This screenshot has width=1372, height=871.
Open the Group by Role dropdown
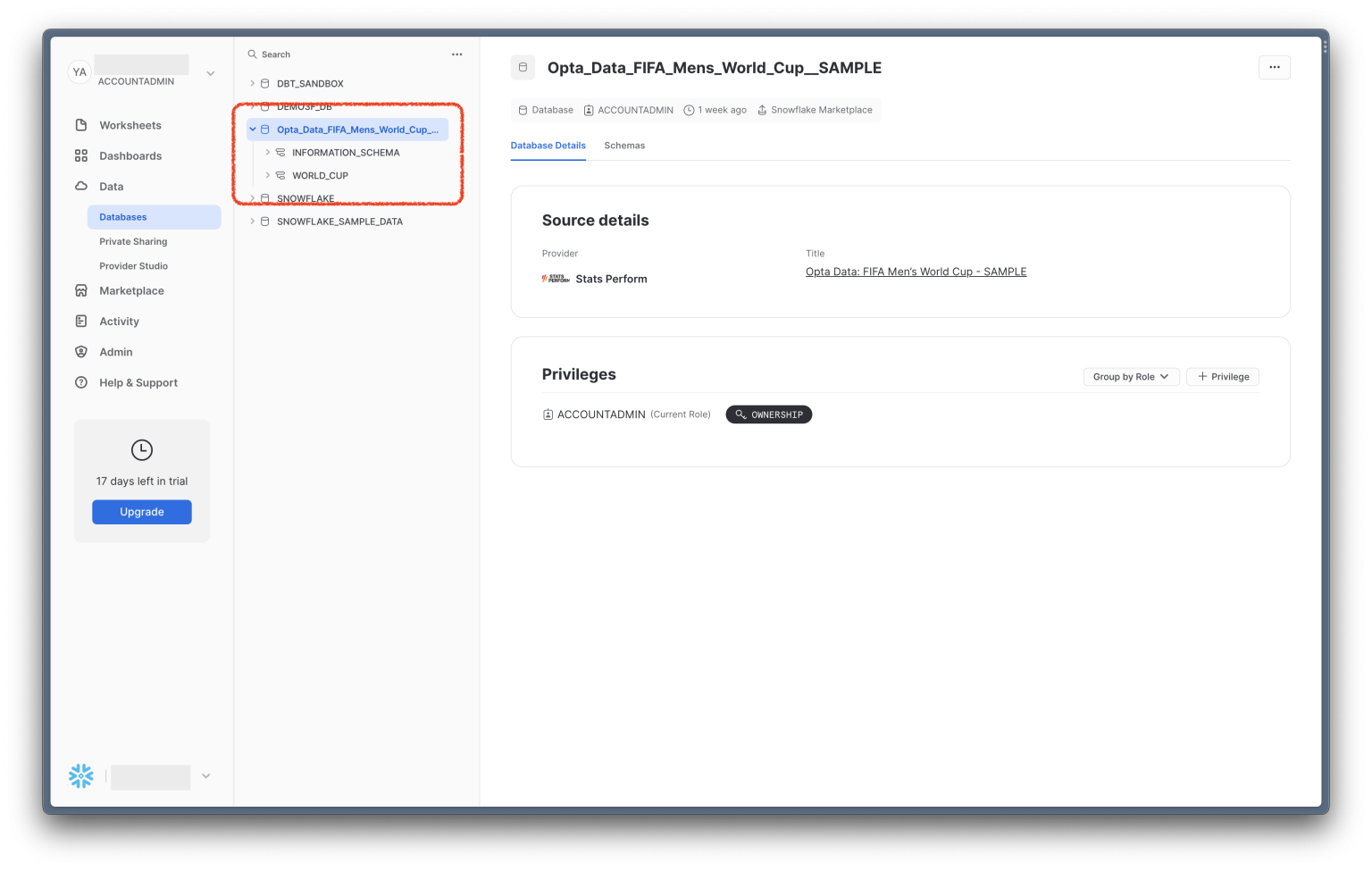(x=1131, y=377)
